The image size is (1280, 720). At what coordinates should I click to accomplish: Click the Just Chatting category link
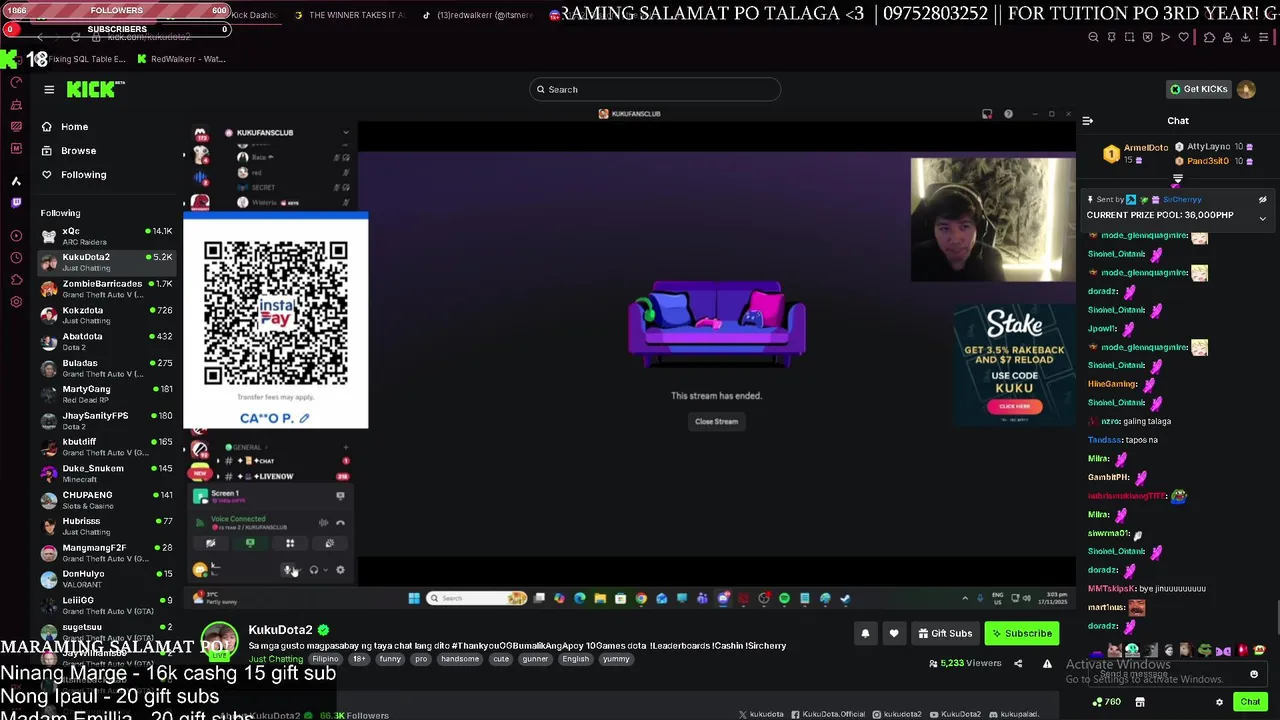coord(275,660)
